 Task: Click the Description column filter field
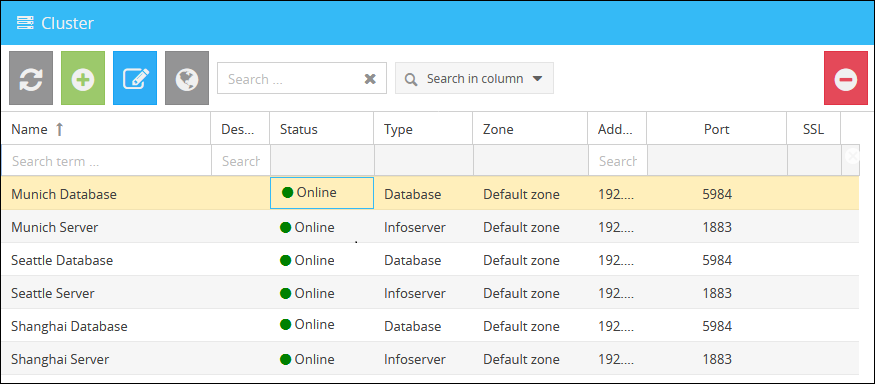pyautogui.click(x=241, y=161)
